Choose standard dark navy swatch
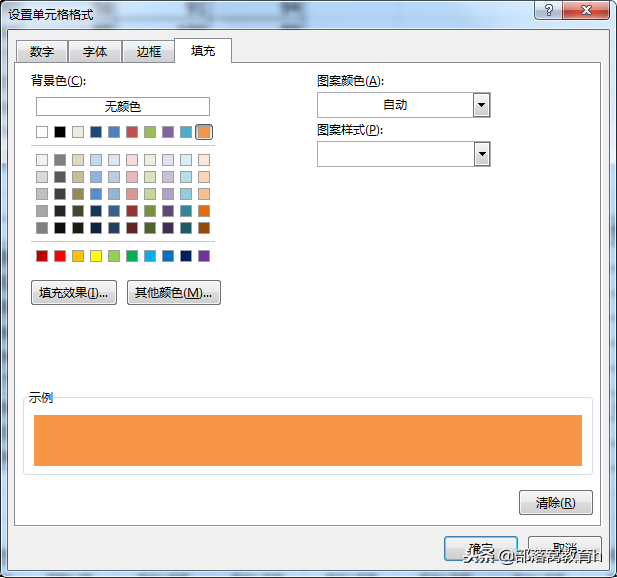617x578 pixels. click(x=186, y=256)
